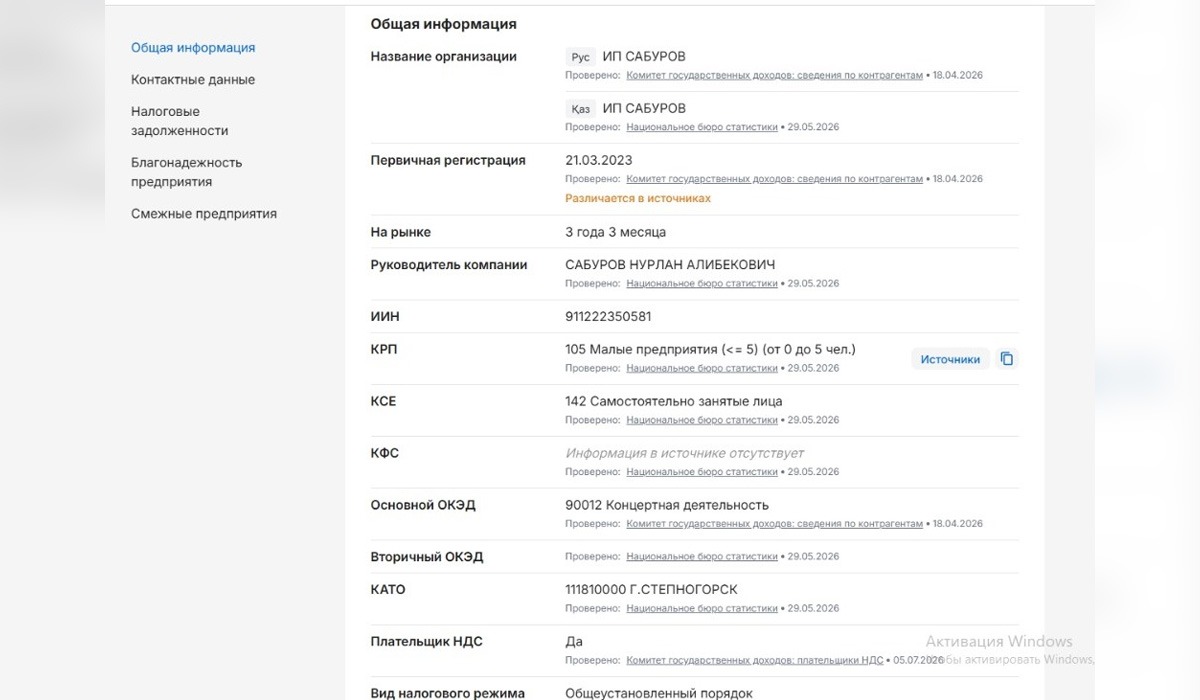The width and height of the screenshot is (1200, 700).
Task: Click 'Да' value for Плательщик НДС
Action: pos(574,642)
